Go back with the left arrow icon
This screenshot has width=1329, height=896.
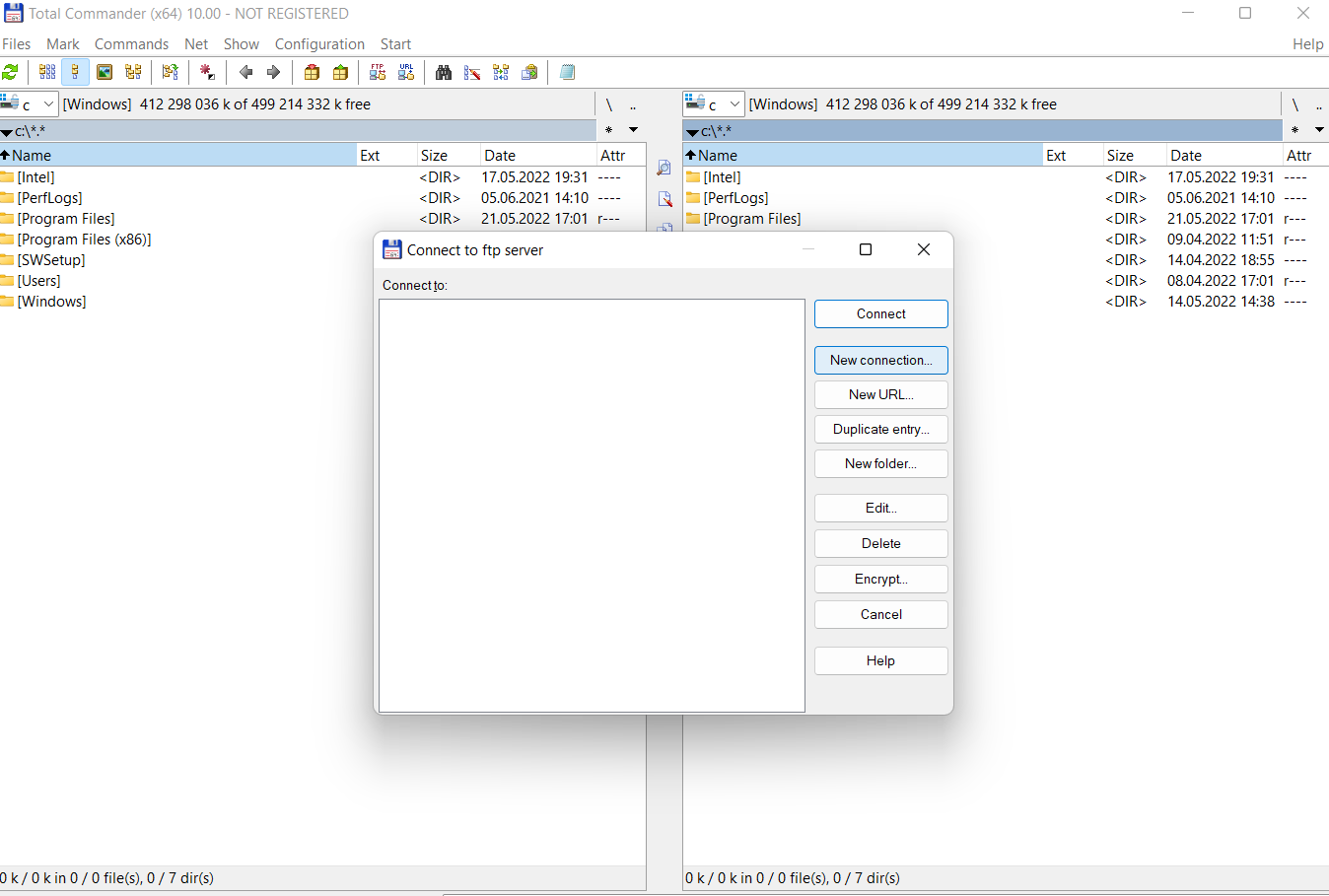[245, 72]
